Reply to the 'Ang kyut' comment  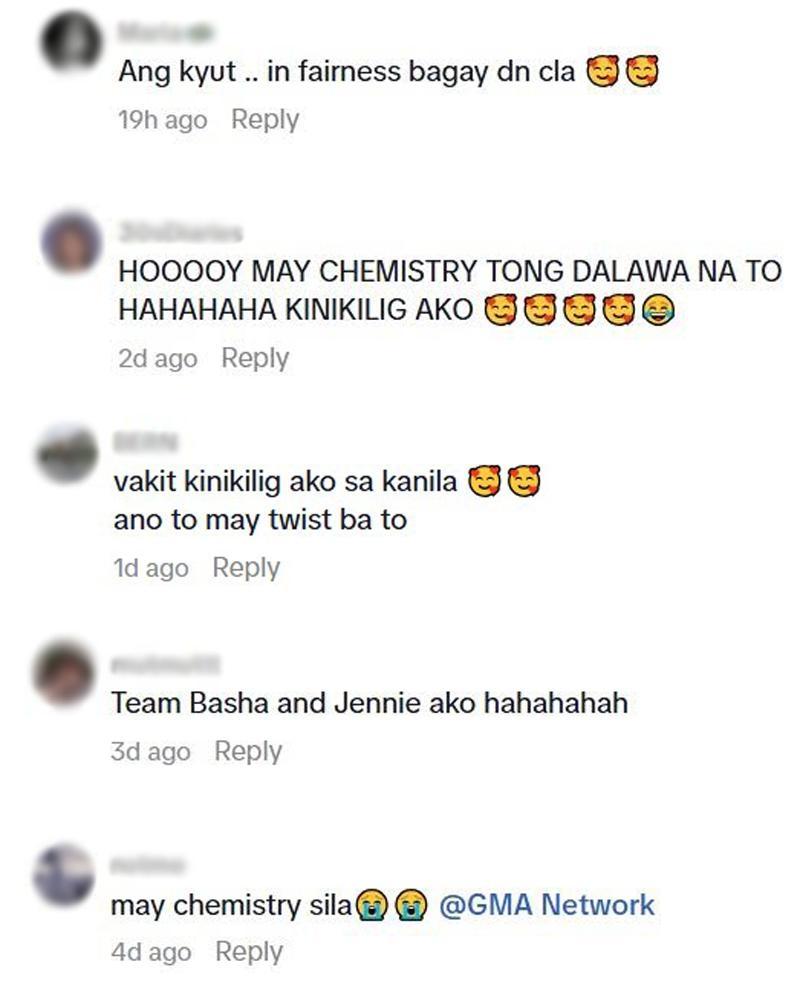(x=265, y=120)
